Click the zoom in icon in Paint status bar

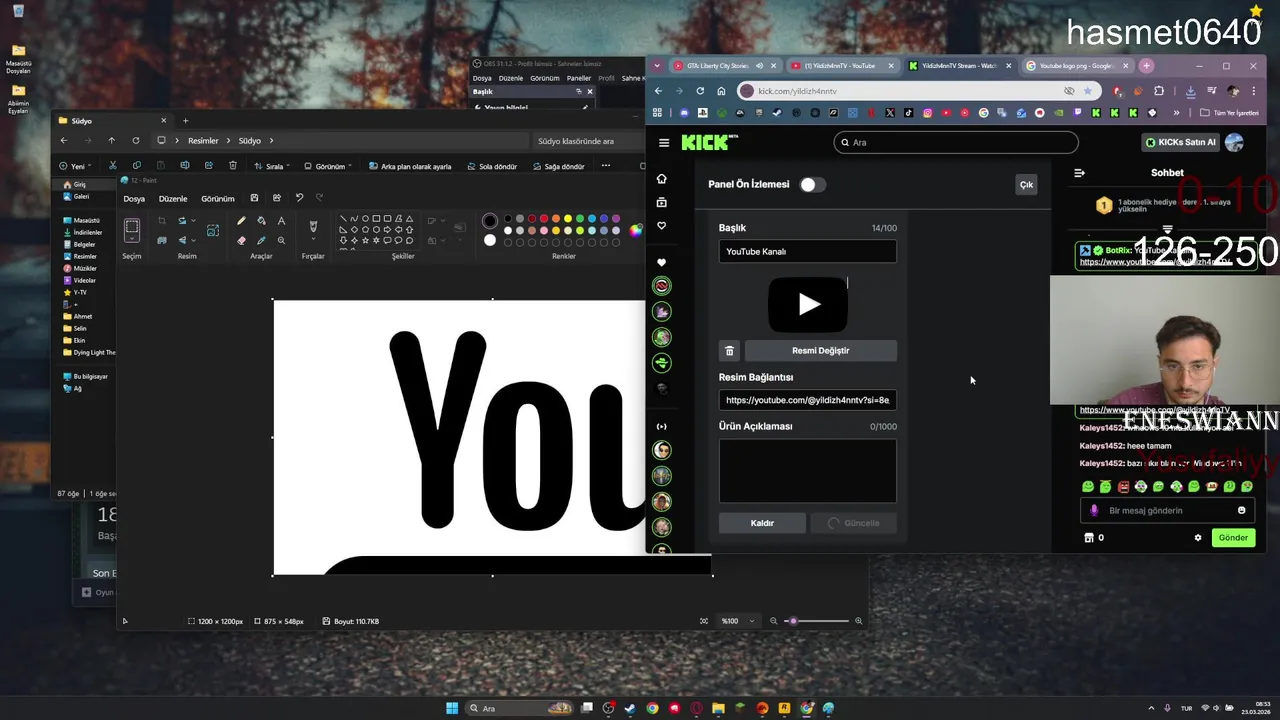pos(858,621)
